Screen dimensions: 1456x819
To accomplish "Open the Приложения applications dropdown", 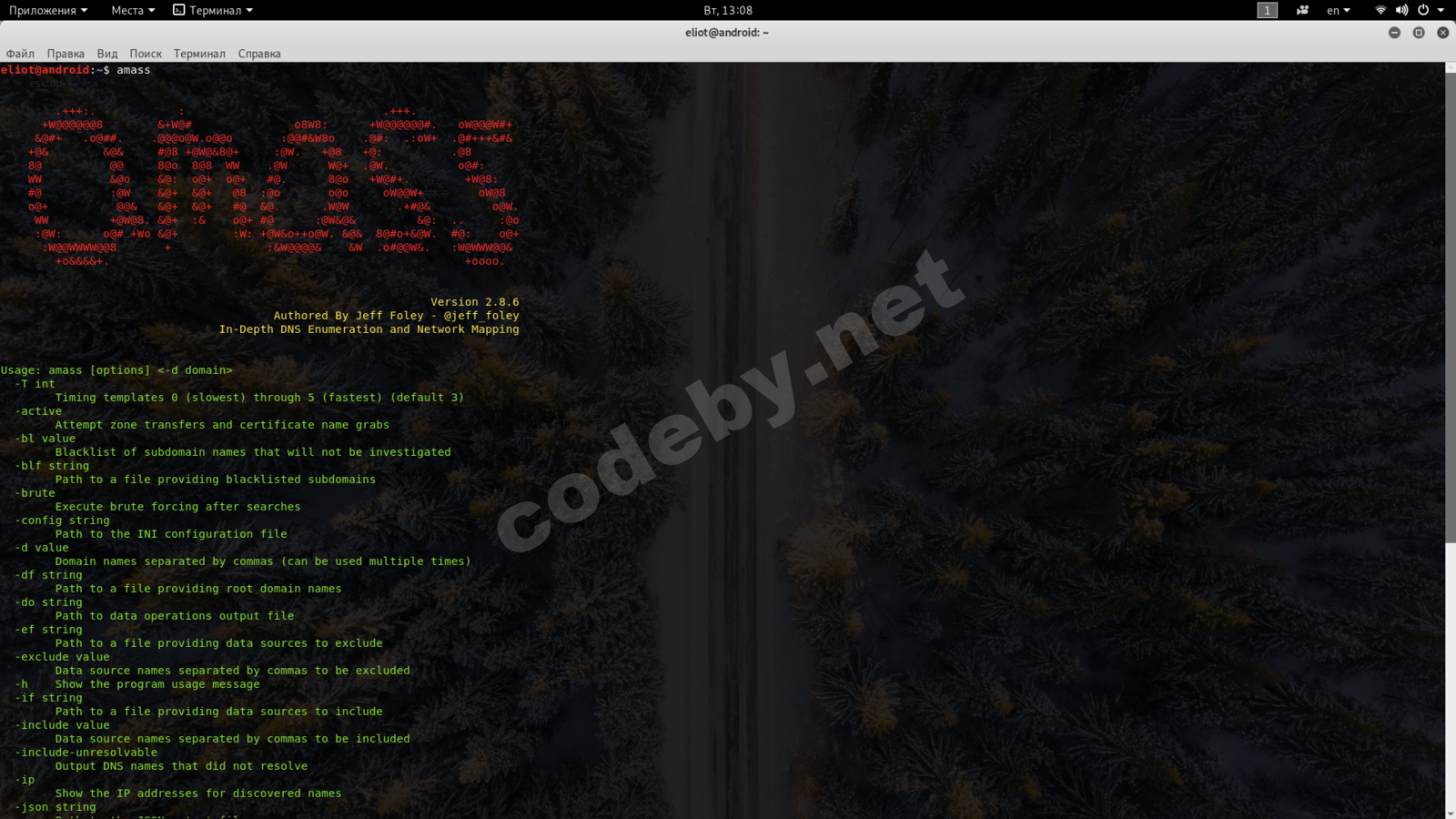I will (x=48, y=10).
